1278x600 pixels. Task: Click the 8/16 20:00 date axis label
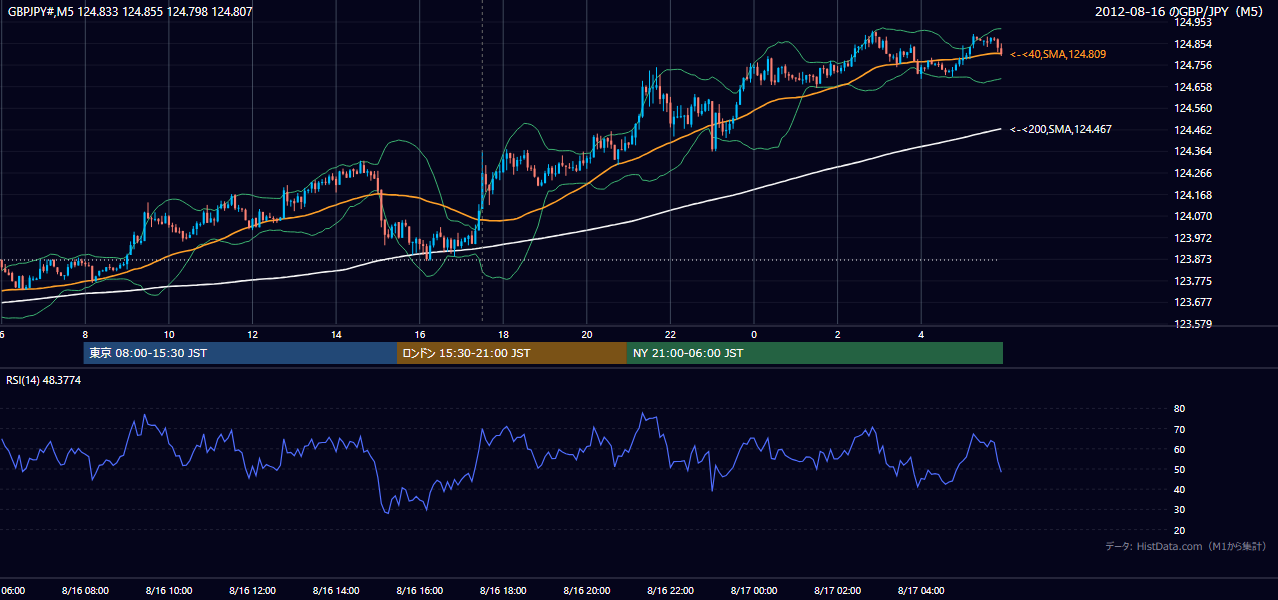(x=587, y=591)
